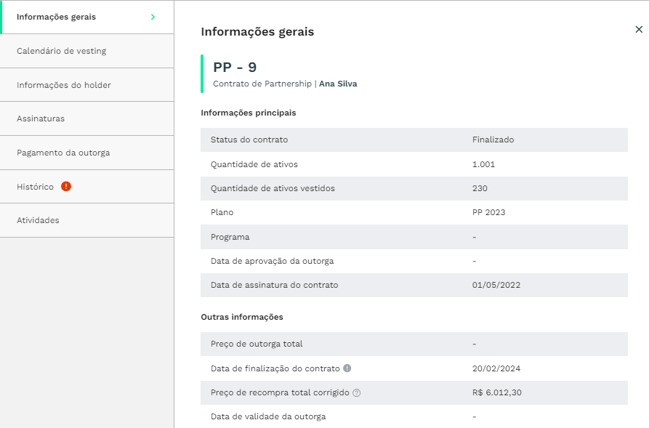The width and height of the screenshot is (649, 428).
Task: Click info icon beside Data de finalização
Action: pyautogui.click(x=347, y=368)
